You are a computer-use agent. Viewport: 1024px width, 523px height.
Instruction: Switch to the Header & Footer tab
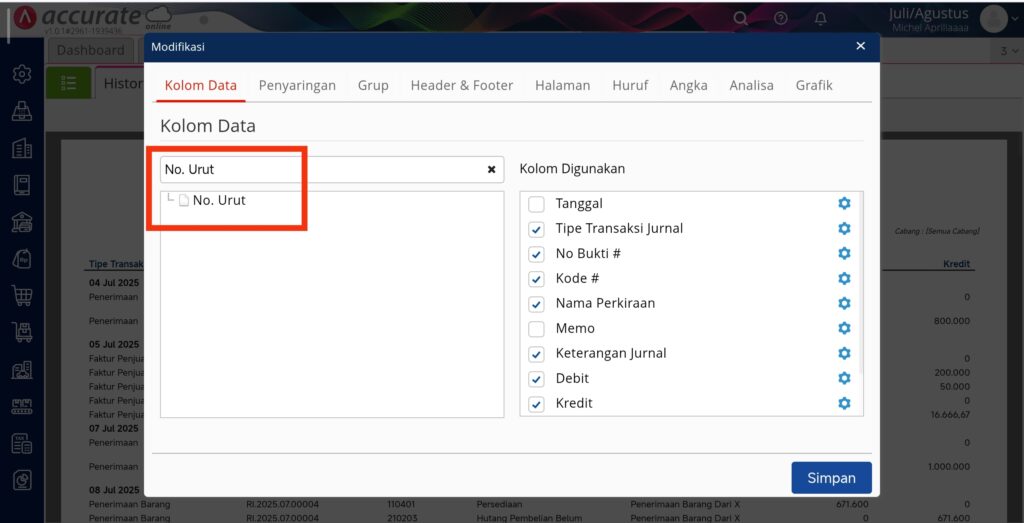point(462,86)
